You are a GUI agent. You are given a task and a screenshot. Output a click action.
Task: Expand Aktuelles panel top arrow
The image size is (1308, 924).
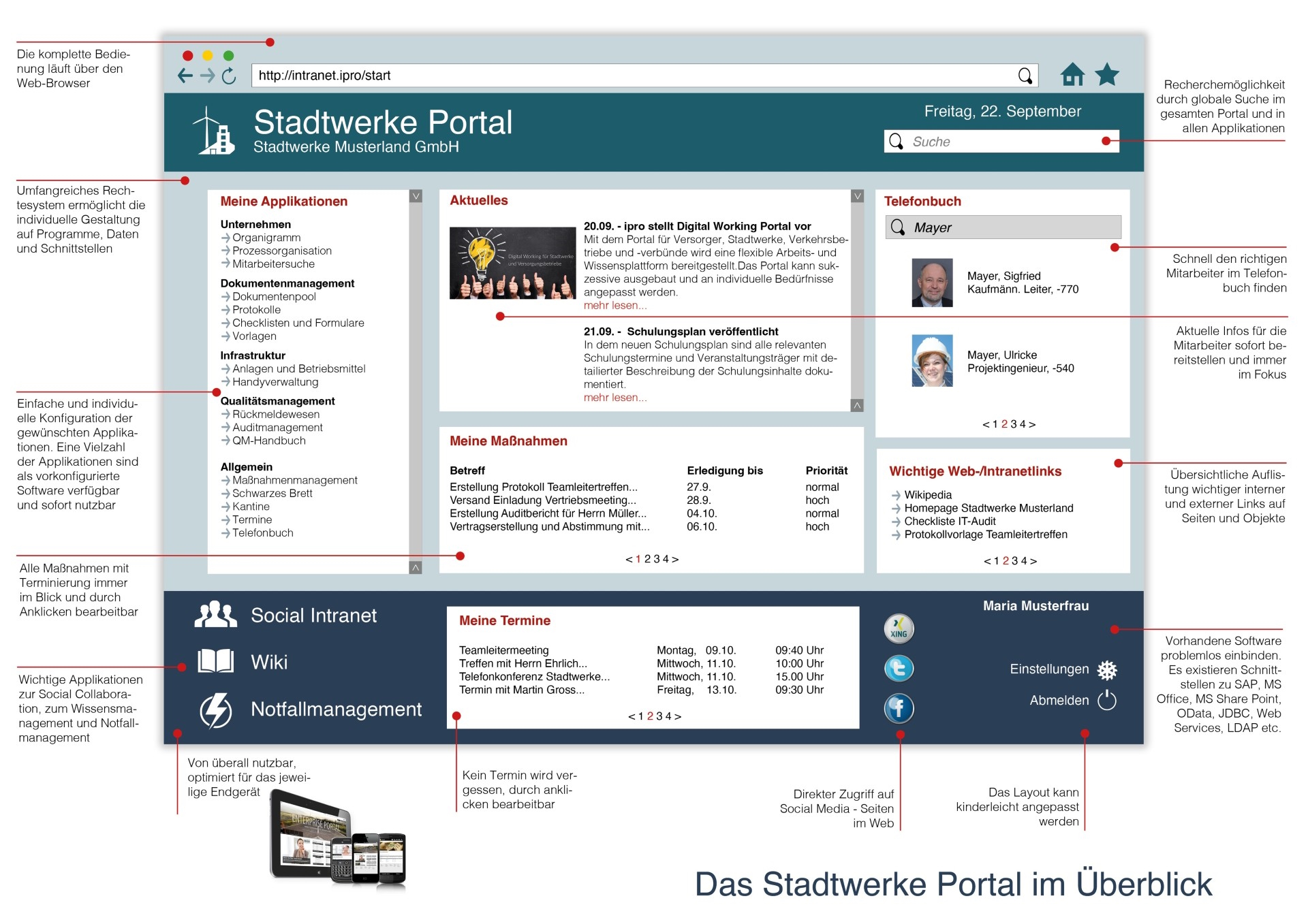tap(857, 196)
